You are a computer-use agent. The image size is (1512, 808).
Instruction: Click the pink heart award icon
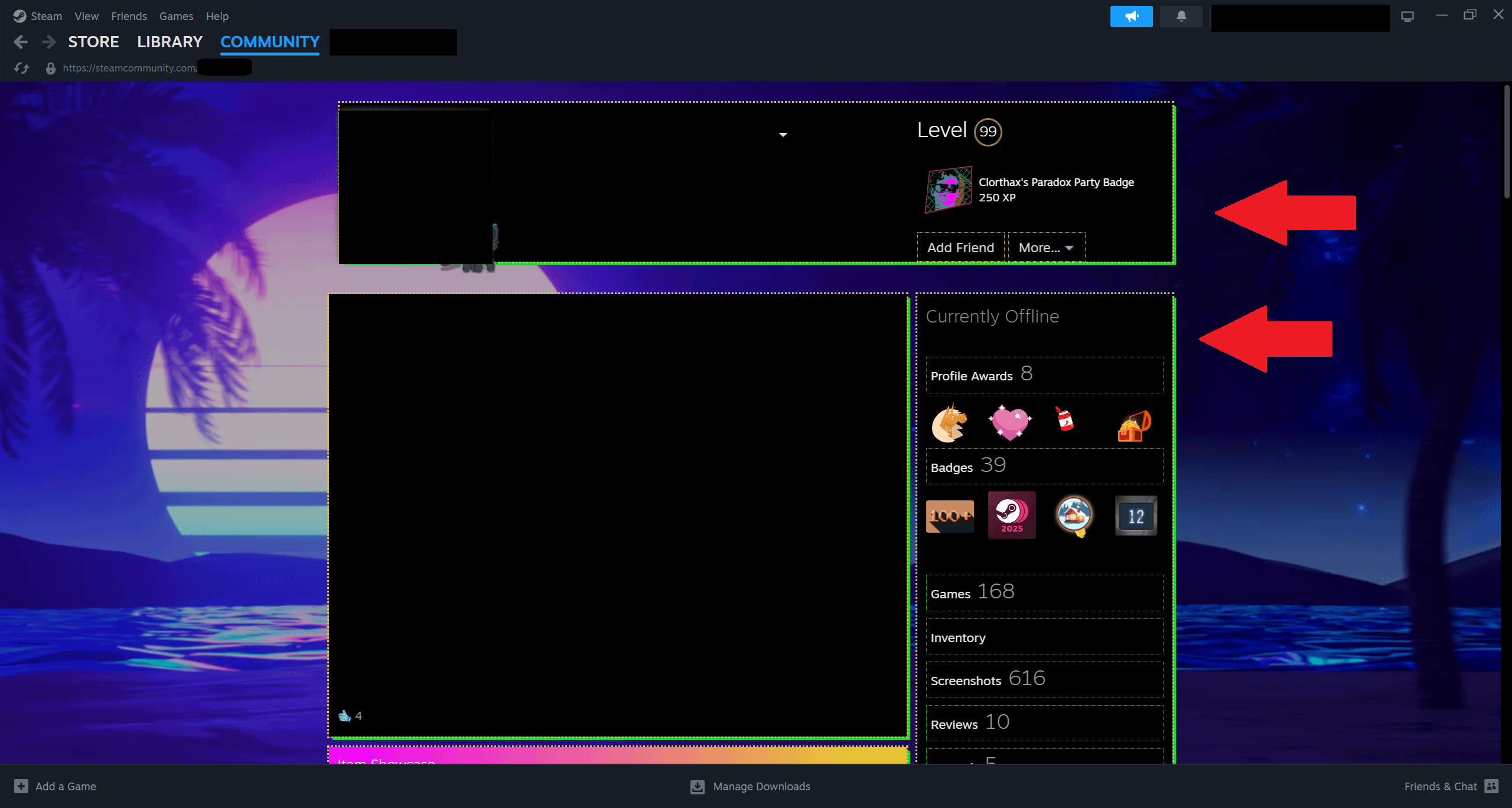pyautogui.click(x=1010, y=422)
